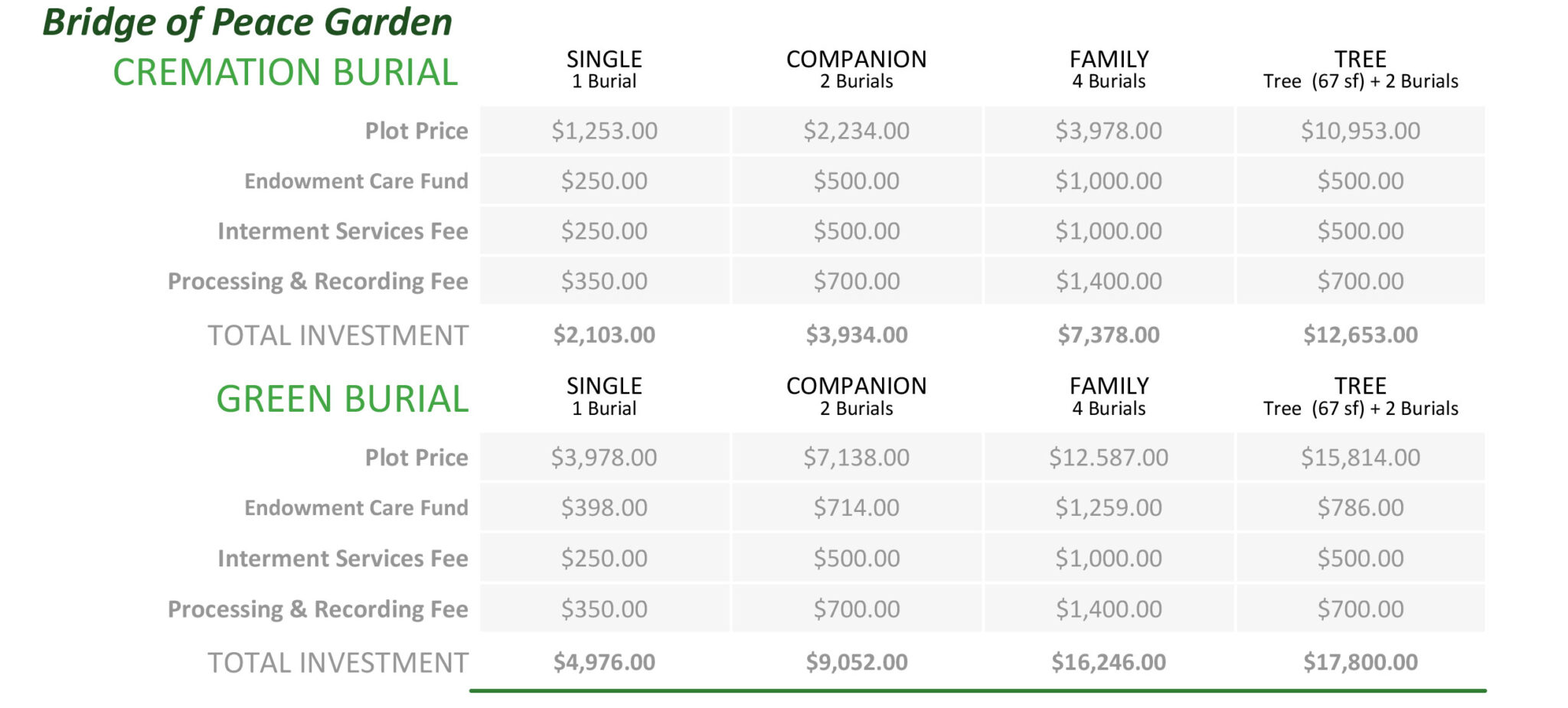Select the Cremation Tree plot price $10,953.00

click(x=1360, y=131)
